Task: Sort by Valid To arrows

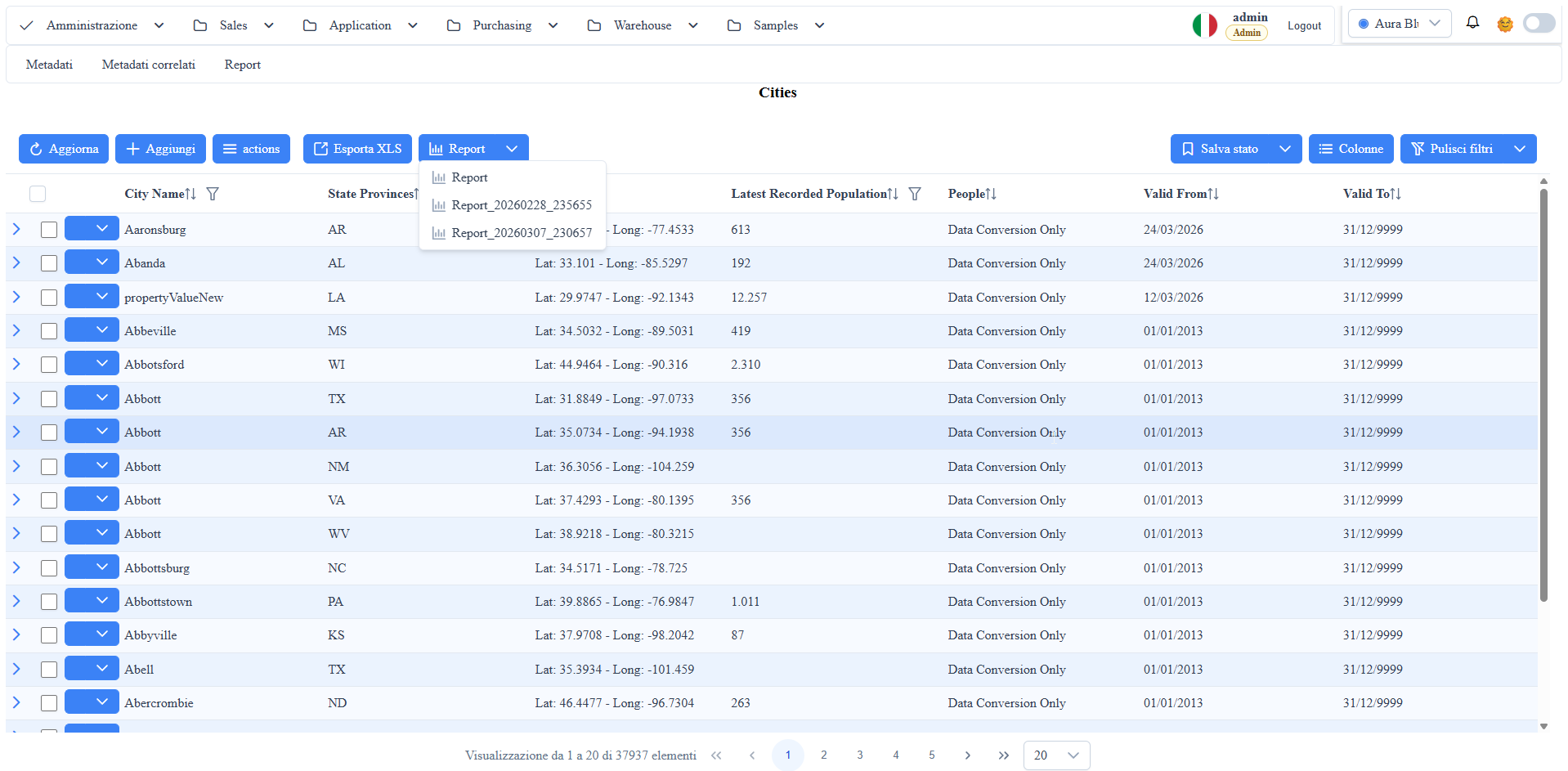Action: pos(1396,194)
